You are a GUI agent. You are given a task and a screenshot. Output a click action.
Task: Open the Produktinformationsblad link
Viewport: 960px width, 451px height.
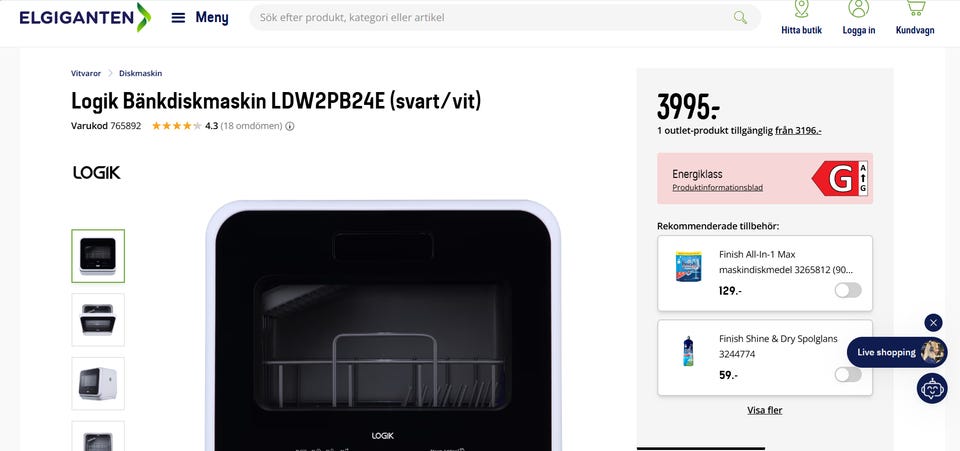(x=718, y=188)
